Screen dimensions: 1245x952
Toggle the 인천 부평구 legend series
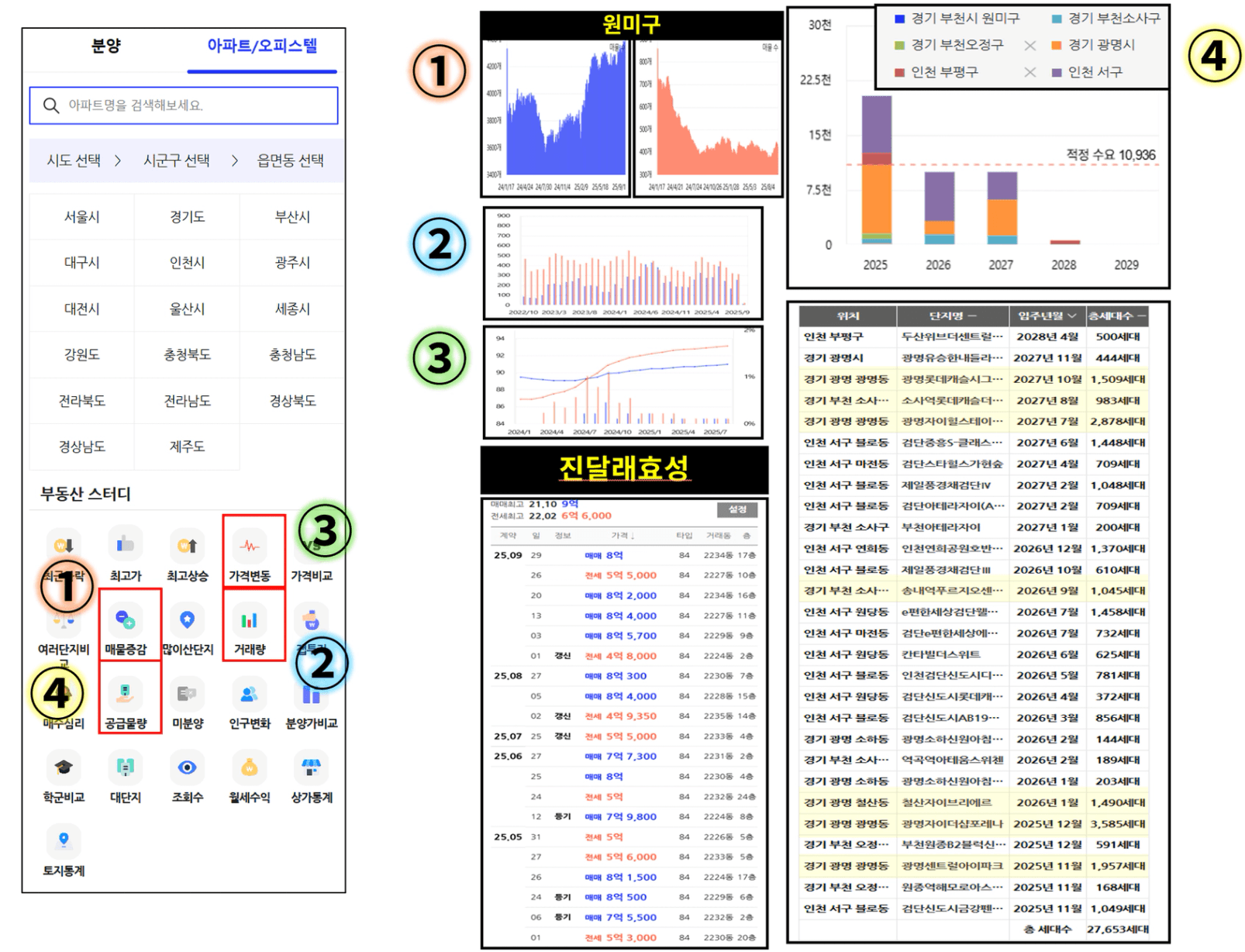coord(936,72)
